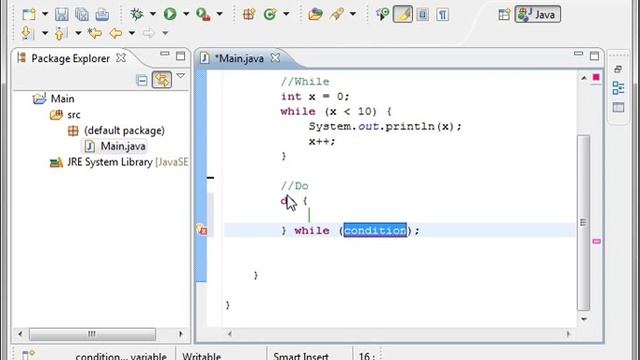Run the program with the green play icon
Image resolution: width=640 pixels, height=360 pixels.
[x=170, y=14]
